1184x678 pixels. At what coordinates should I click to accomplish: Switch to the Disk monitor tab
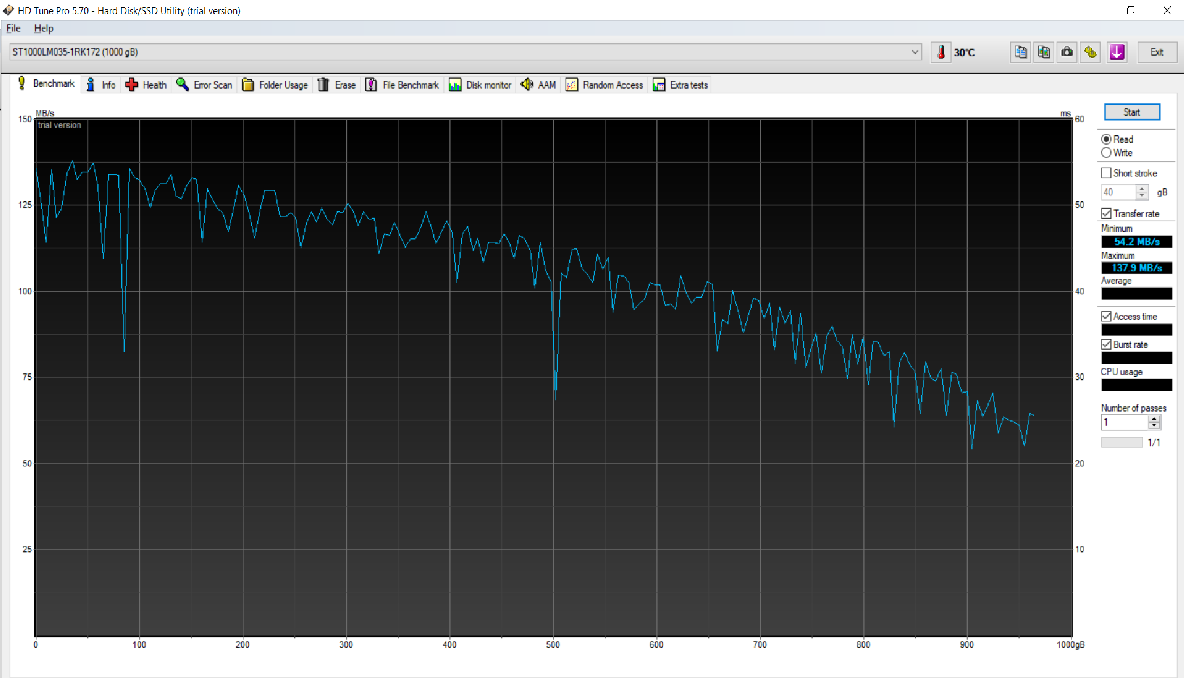coord(480,85)
